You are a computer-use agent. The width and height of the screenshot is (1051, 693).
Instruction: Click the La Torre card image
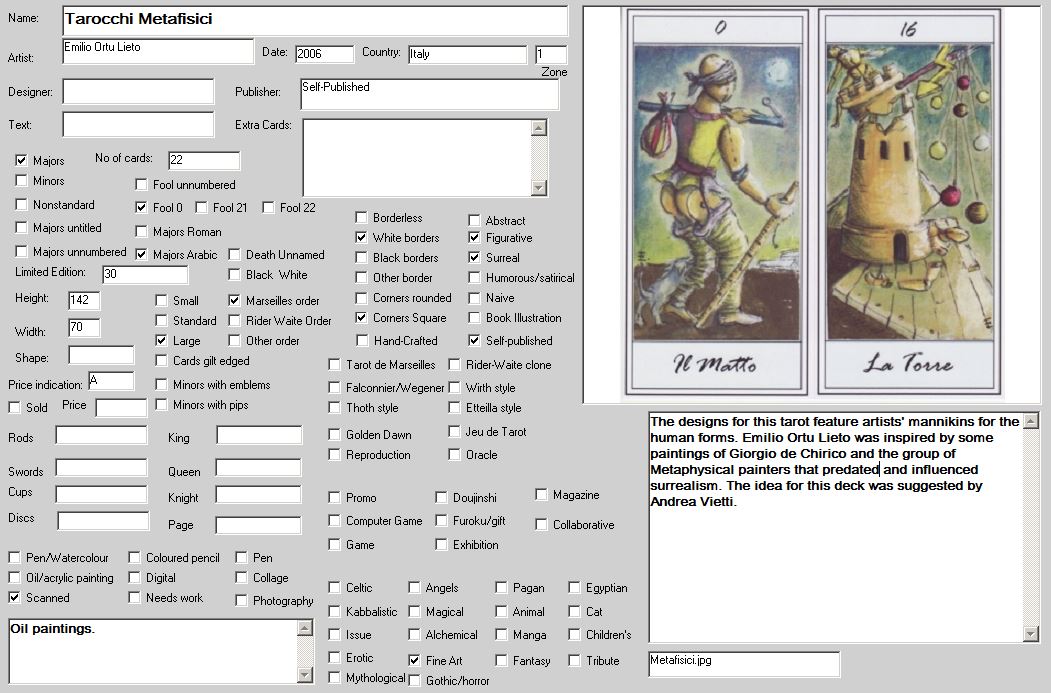click(x=908, y=205)
